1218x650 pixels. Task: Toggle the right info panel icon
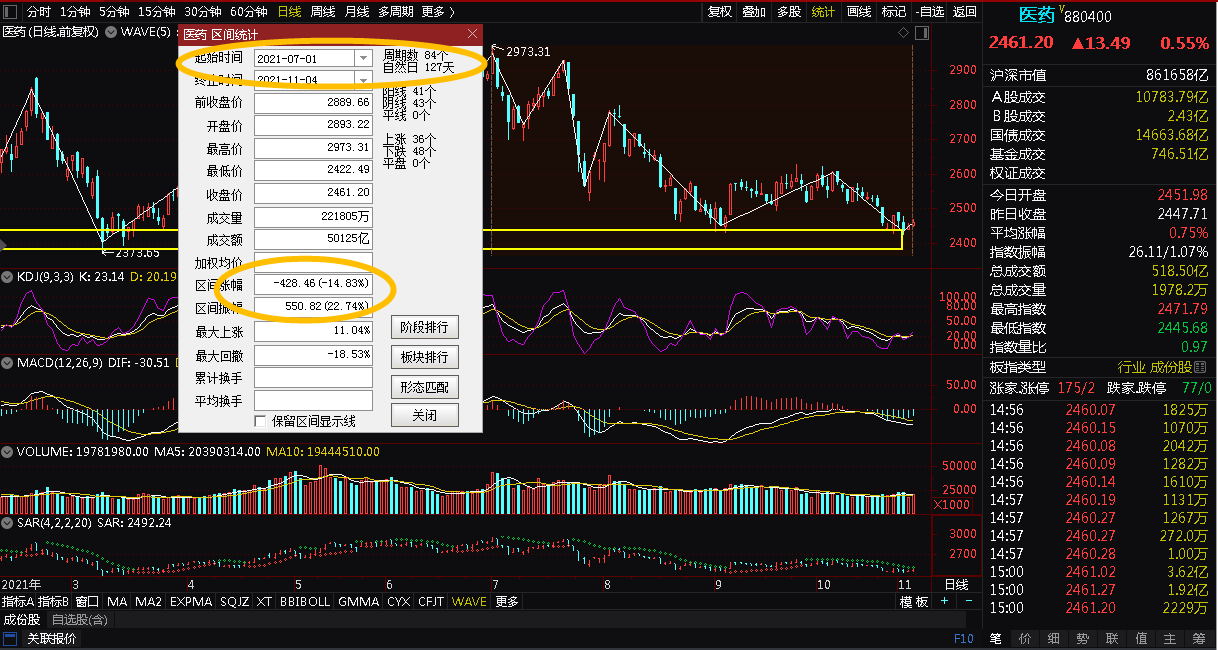pos(922,32)
